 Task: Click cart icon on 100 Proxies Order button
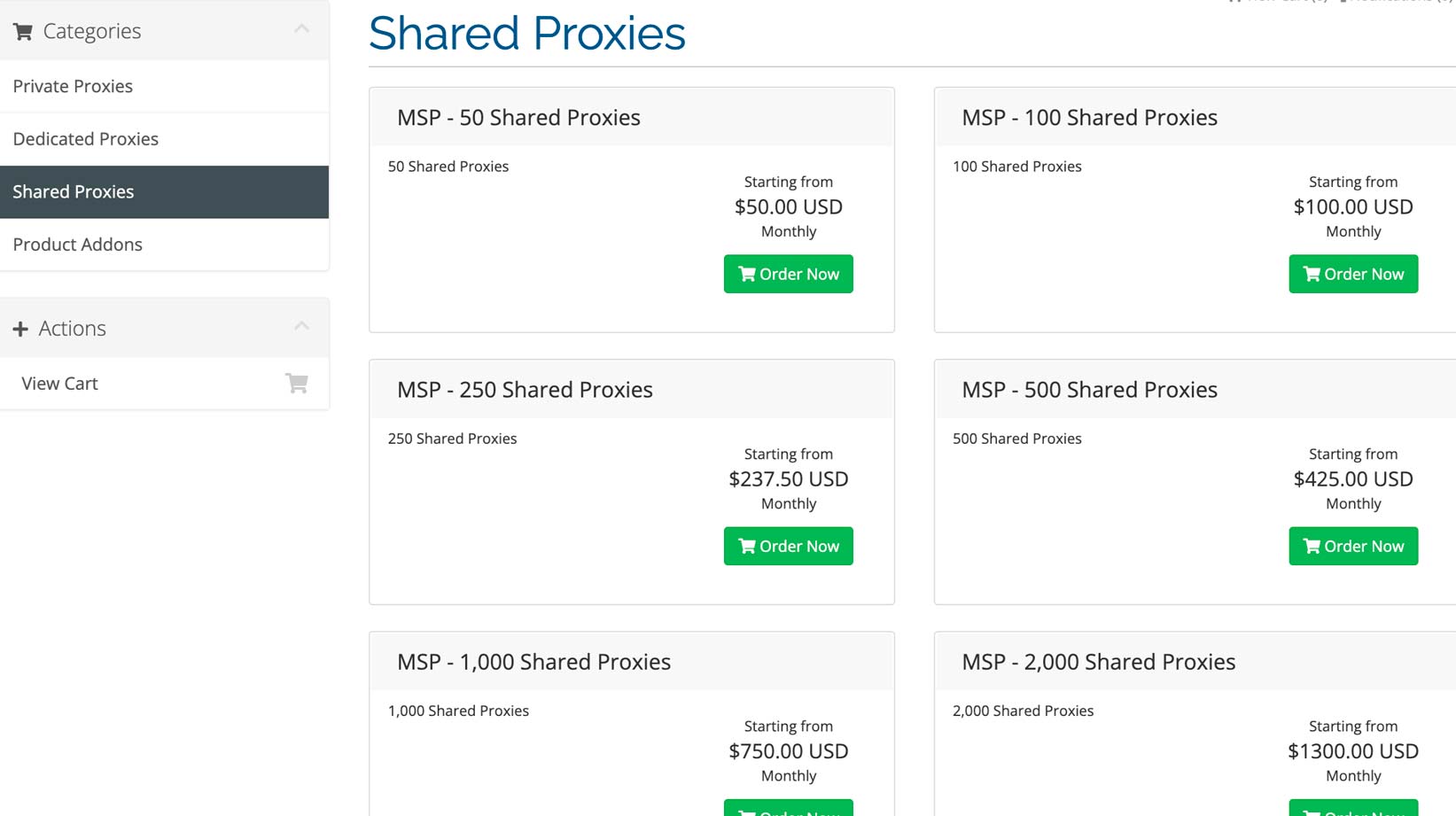click(1312, 274)
